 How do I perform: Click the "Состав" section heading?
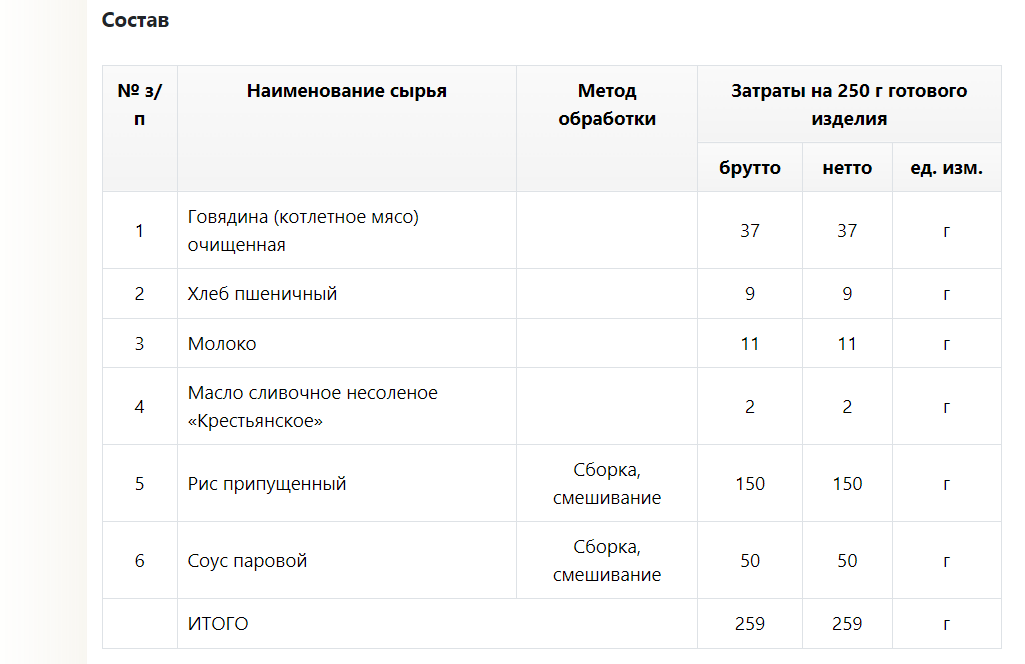click(x=135, y=20)
